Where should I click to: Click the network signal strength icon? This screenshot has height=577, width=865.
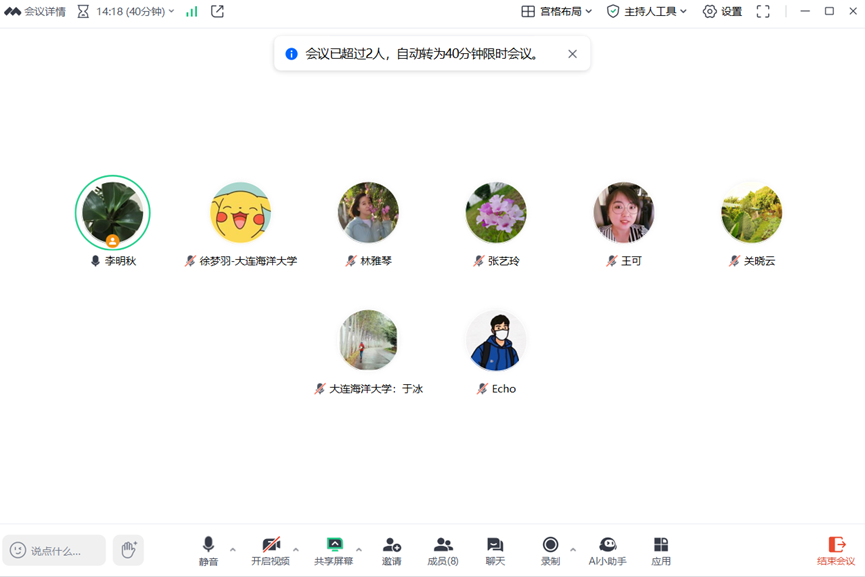[192, 12]
